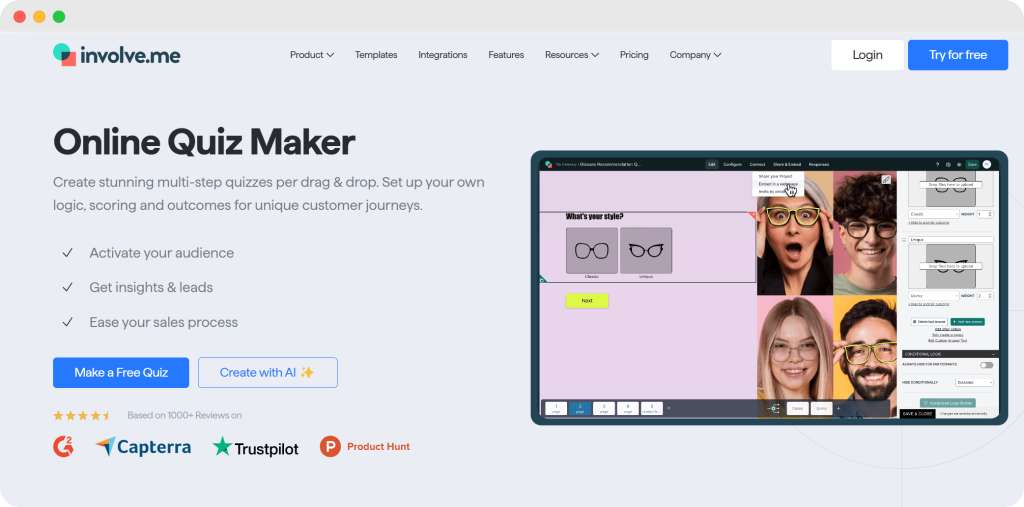Screen dimensions: 1024x507
Task: Click Delete last answer
Action: 929,322
